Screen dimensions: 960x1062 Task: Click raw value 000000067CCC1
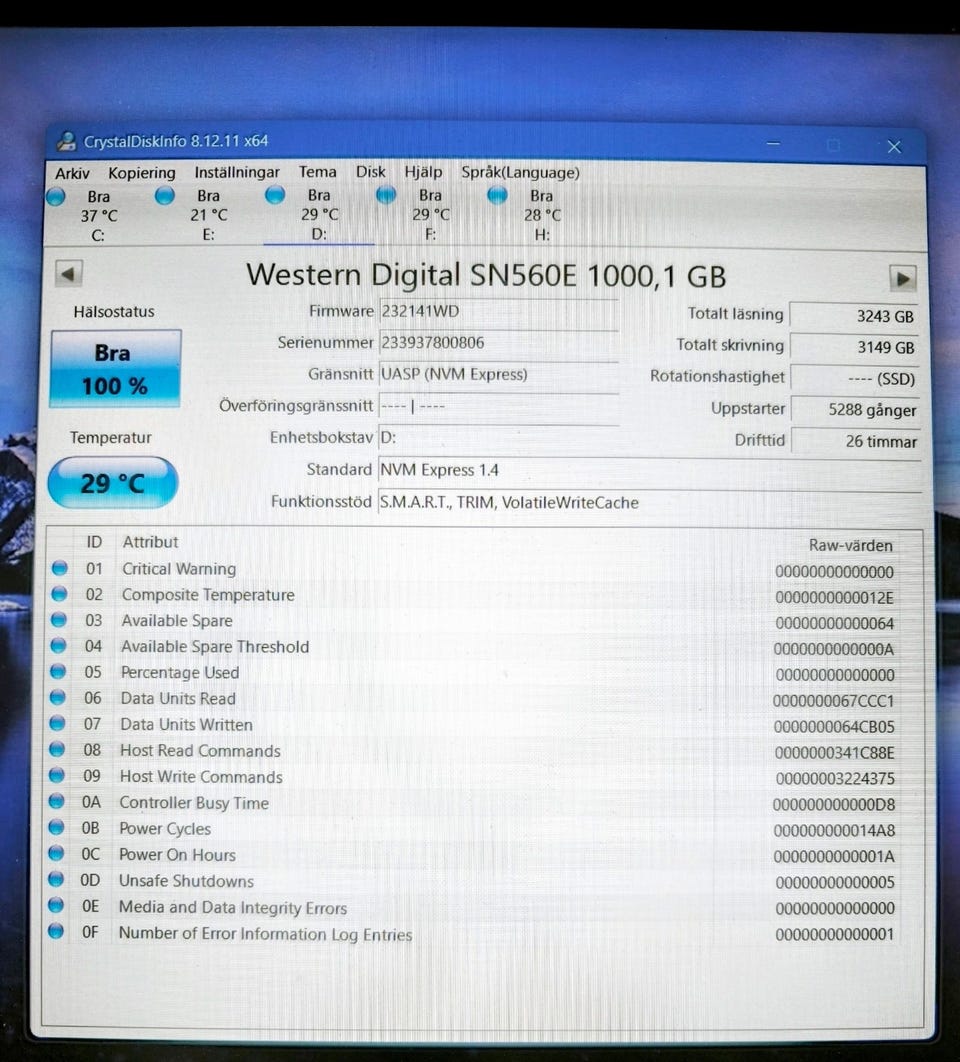click(833, 701)
